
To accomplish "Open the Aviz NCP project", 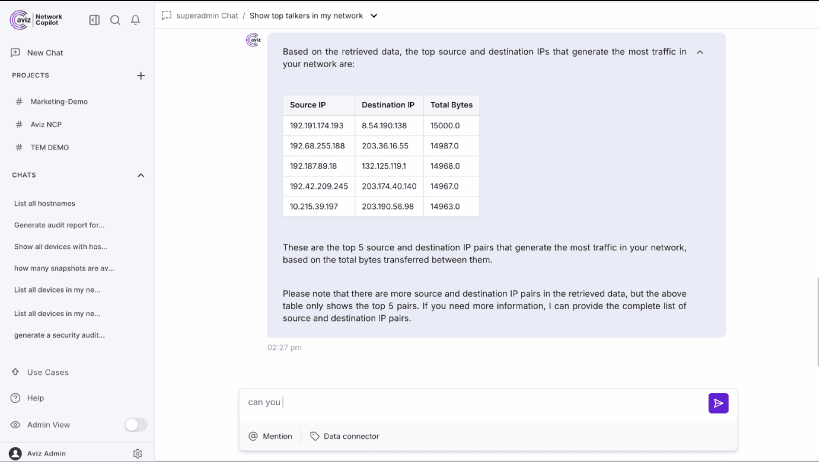I will coord(46,124).
